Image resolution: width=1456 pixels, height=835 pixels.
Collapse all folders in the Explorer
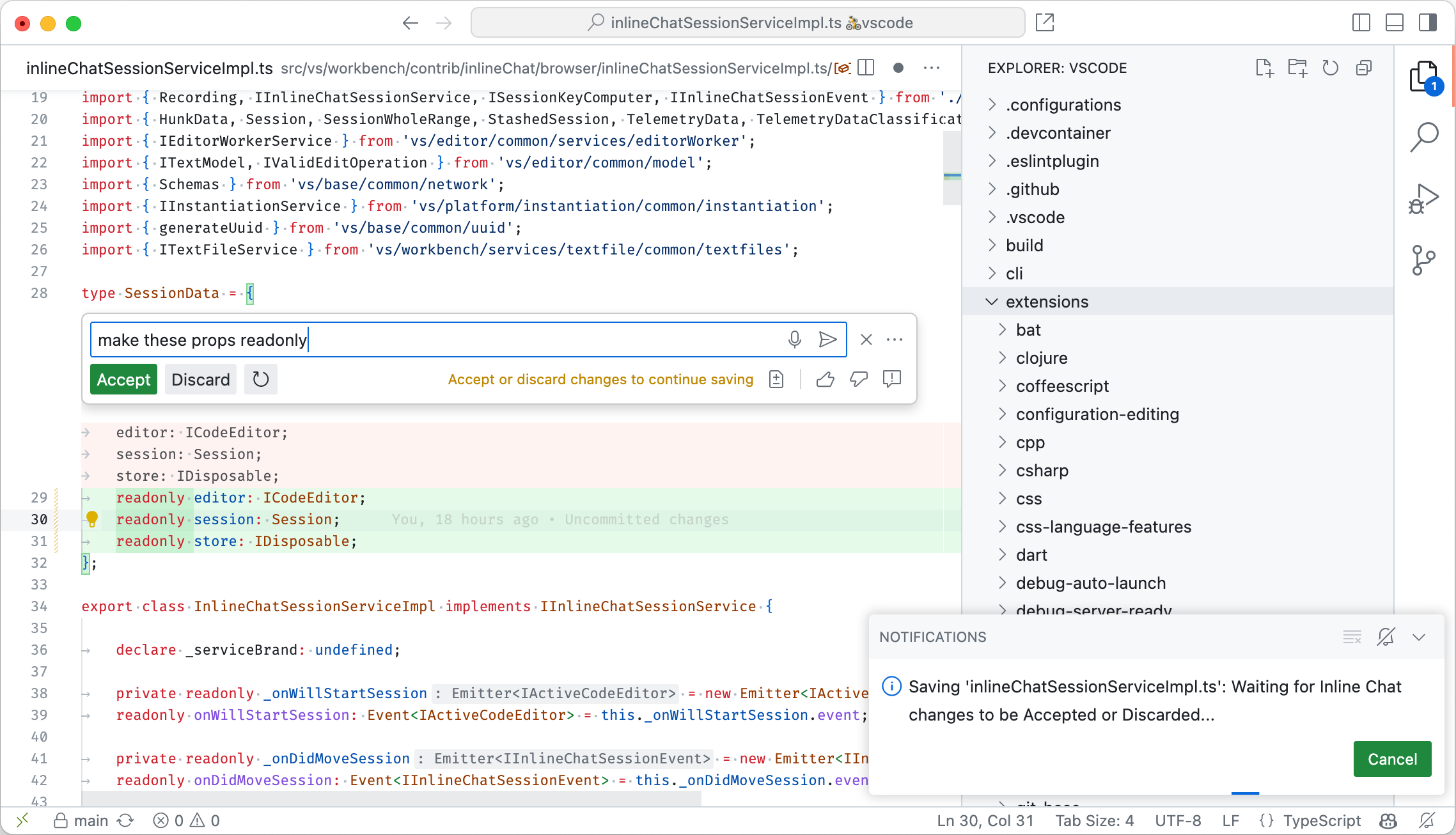[1364, 68]
